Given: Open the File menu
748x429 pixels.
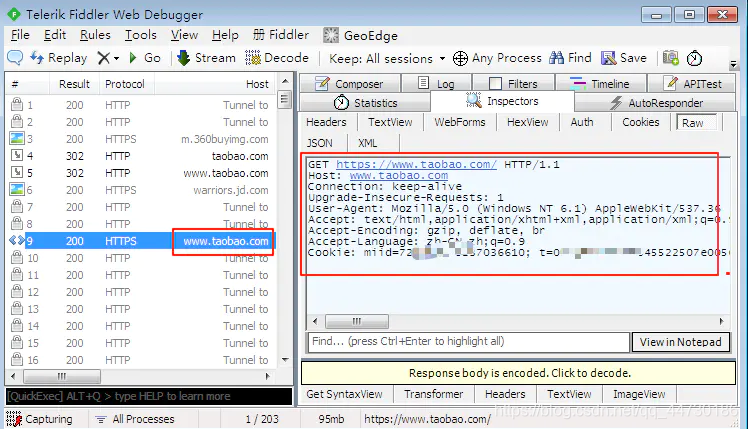Looking at the screenshot, I should tap(20, 35).
